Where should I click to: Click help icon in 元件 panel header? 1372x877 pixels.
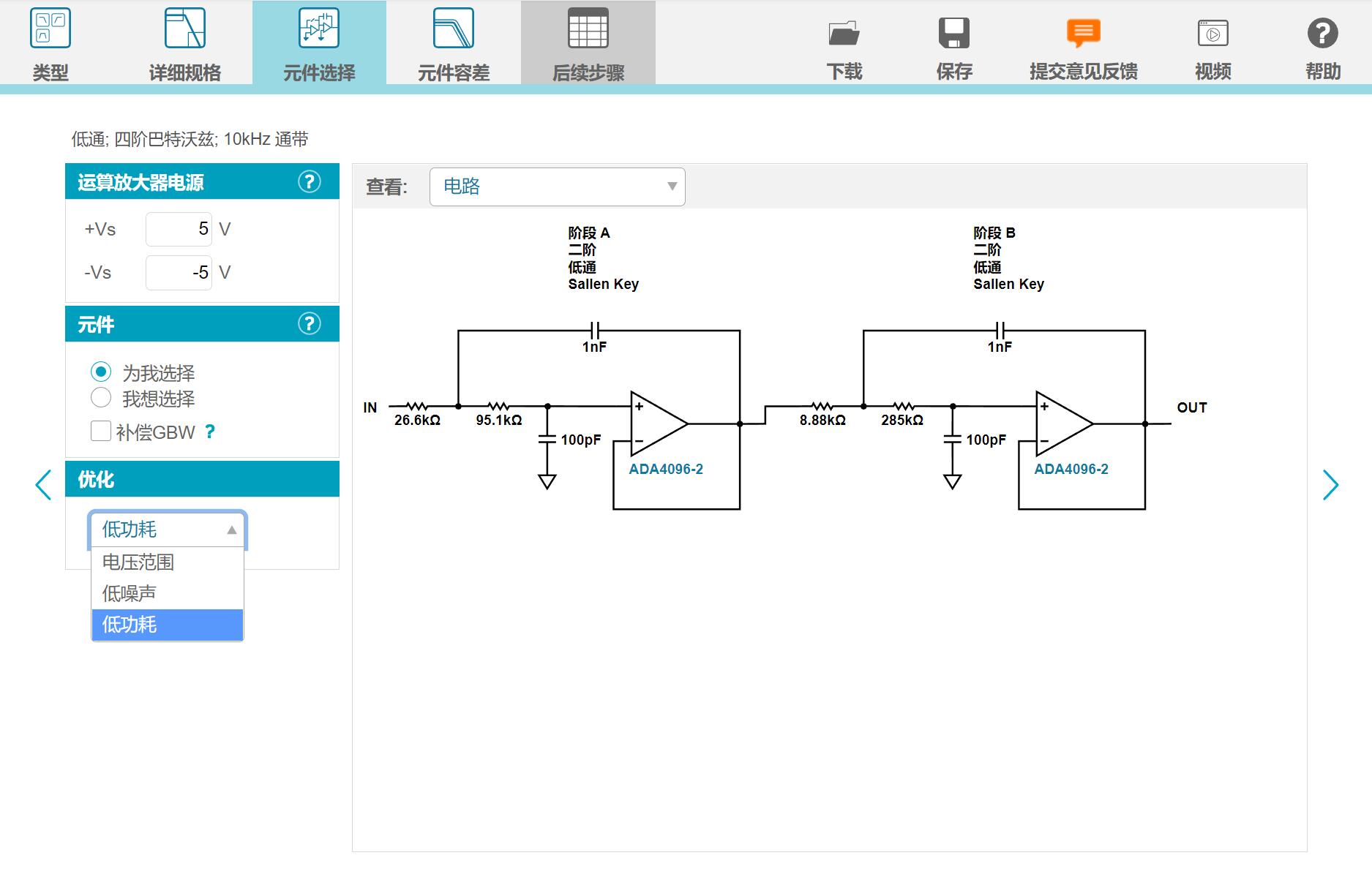click(310, 324)
